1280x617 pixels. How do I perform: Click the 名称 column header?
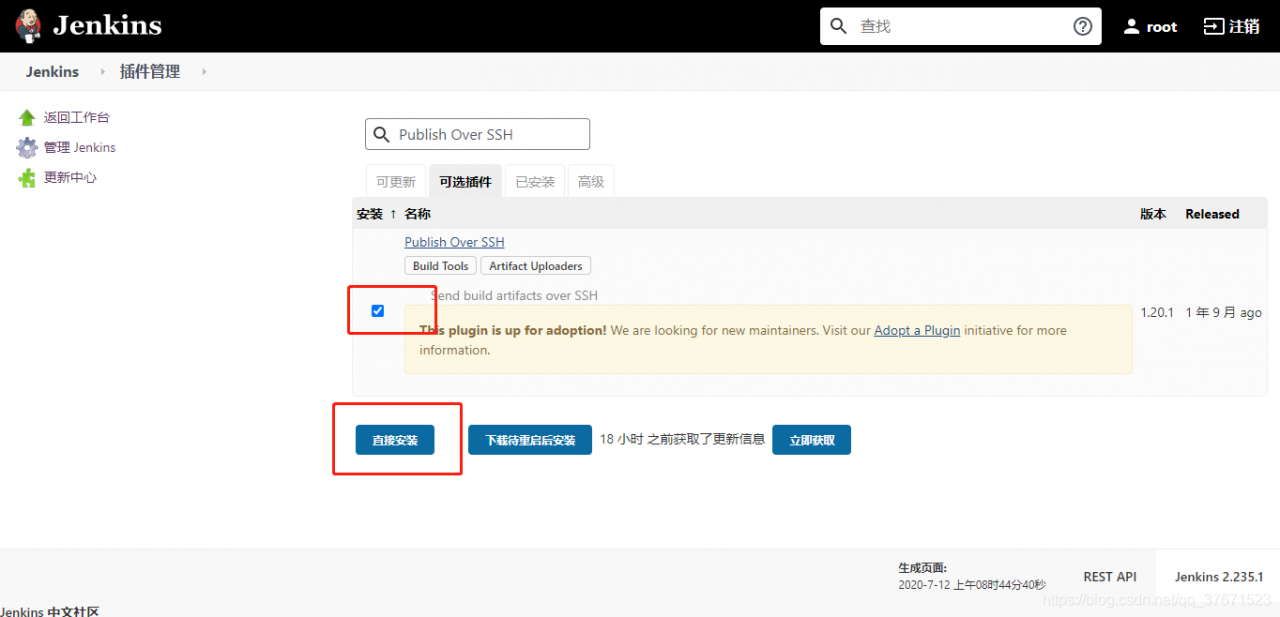coord(418,214)
